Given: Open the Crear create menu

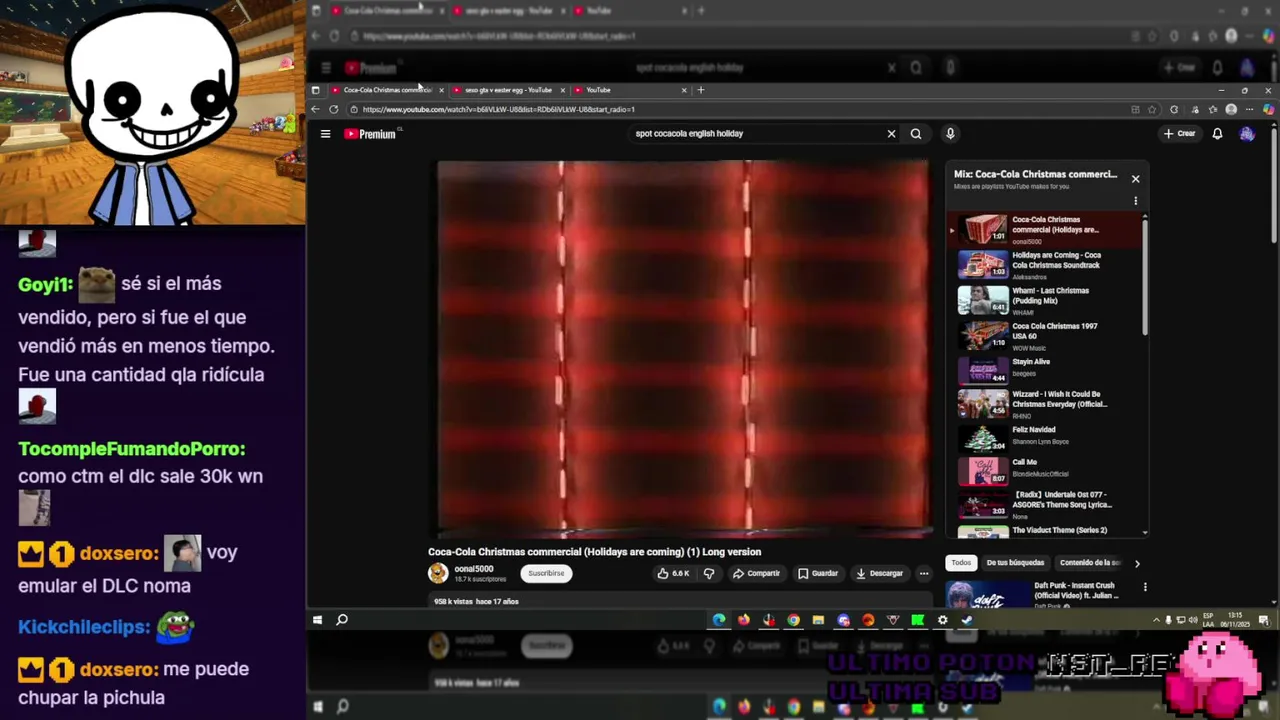Looking at the screenshot, I should (x=1179, y=134).
